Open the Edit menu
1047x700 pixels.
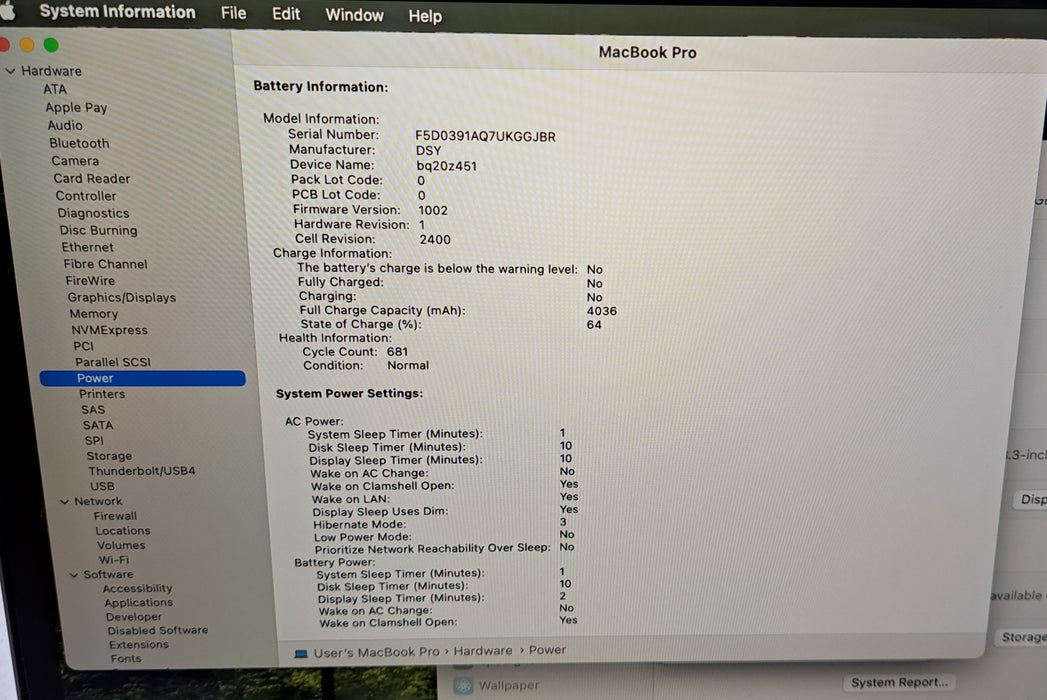(x=286, y=13)
